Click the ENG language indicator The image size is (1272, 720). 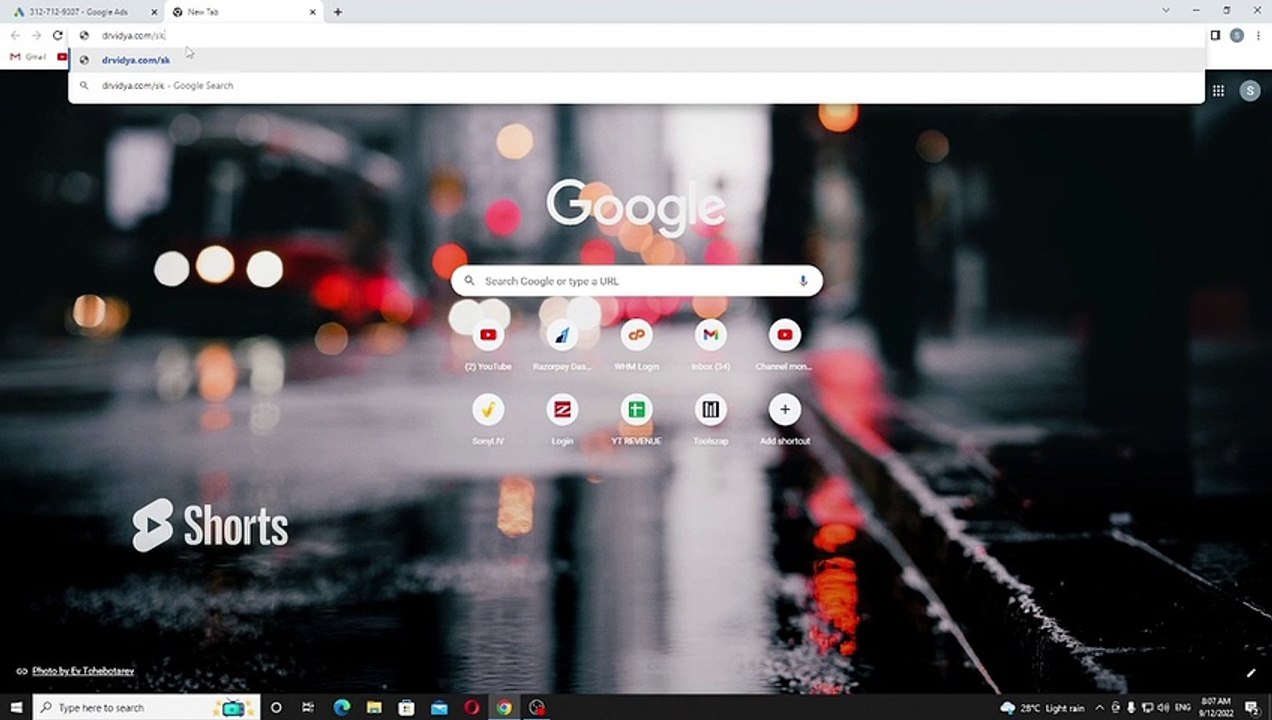[1182, 707]
